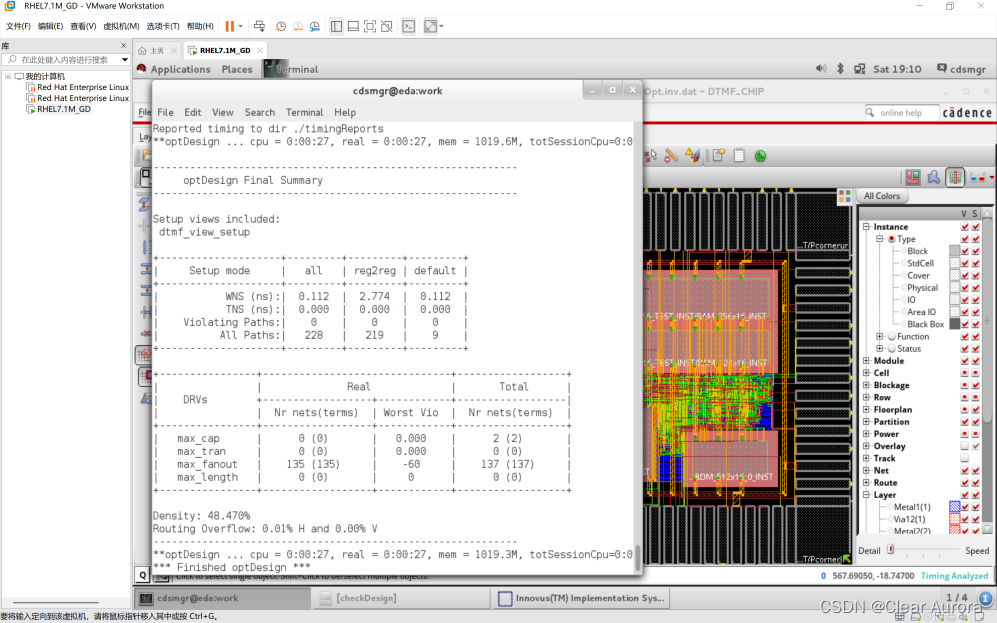Switch to the RHEL7.1M_GD VMware tab
Screen dimensions: 997x623
(224, 50)
